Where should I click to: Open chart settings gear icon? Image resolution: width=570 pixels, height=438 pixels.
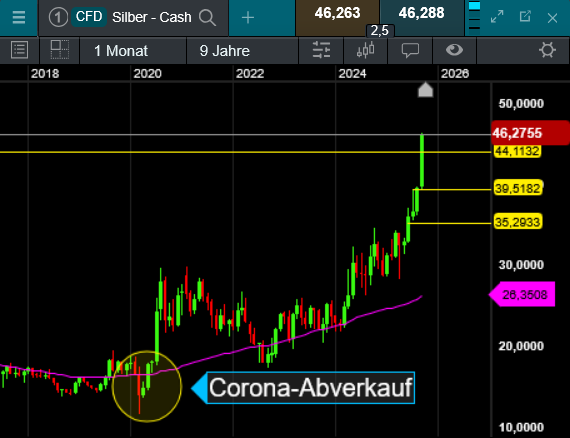547,50
